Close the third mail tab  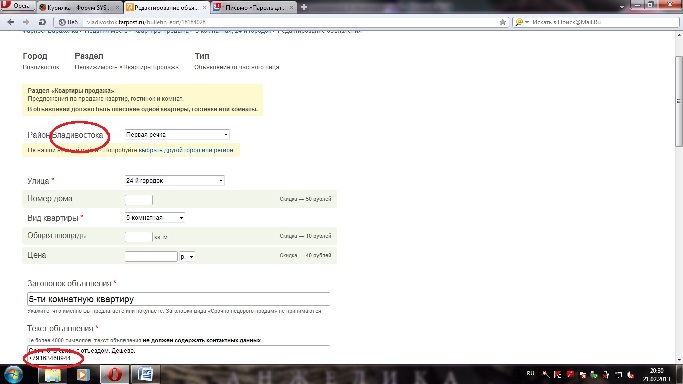click(x=291, y=7)
